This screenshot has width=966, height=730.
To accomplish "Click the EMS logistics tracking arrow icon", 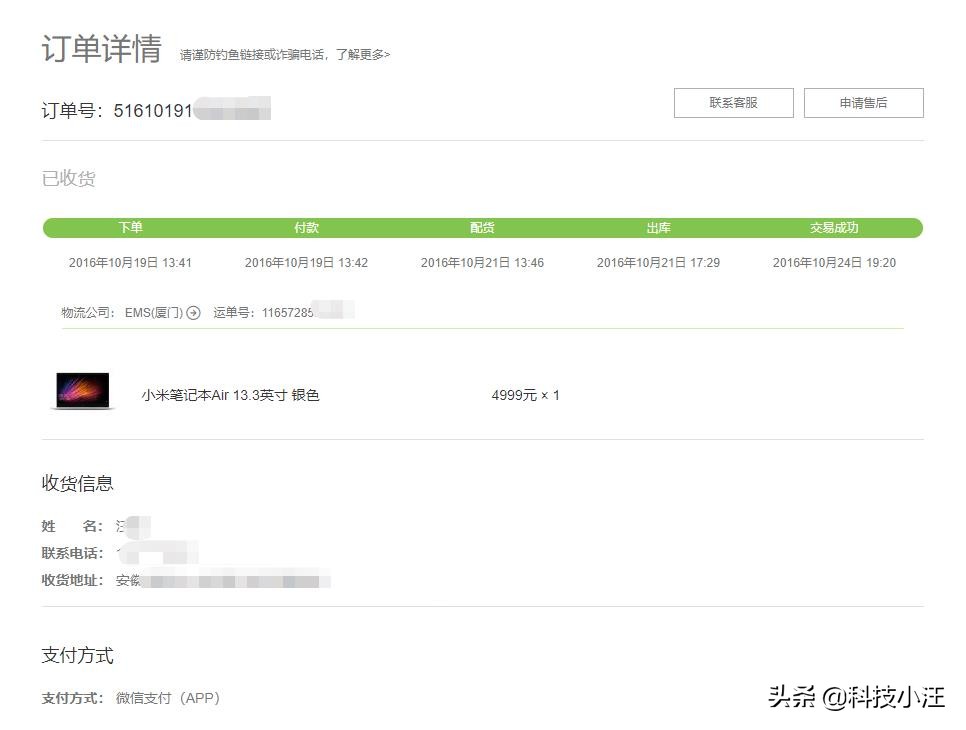I will [192, 311].
